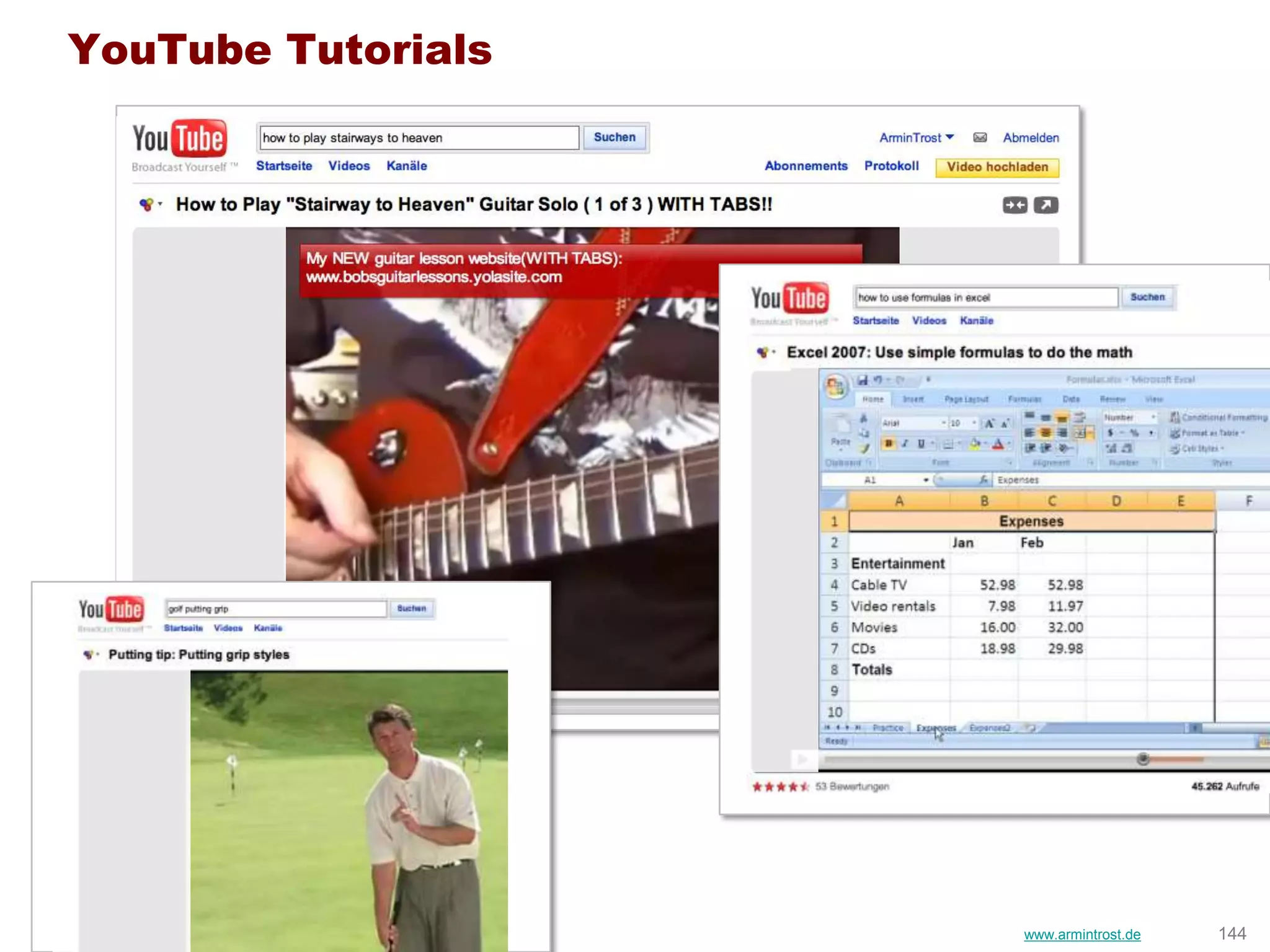Click the colorful icon beside the Putting tip title

(x=89, y=654)
